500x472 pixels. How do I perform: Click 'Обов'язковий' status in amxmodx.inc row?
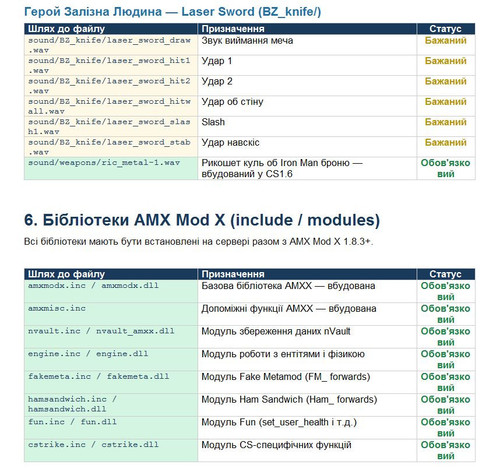coord(445,291)
